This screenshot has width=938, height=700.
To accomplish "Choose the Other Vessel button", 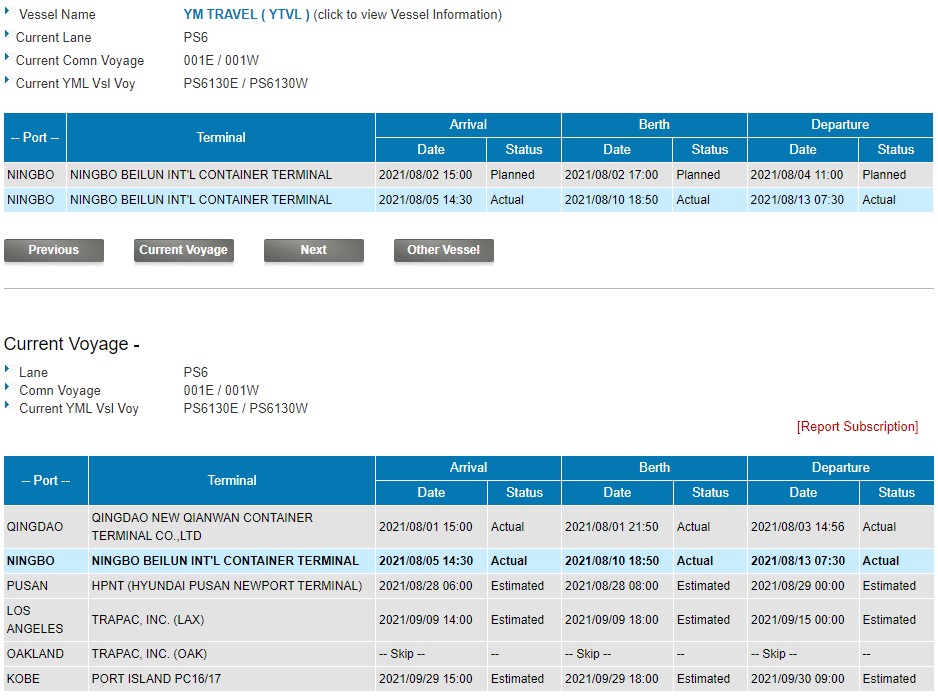I will (x=443, y=250).
